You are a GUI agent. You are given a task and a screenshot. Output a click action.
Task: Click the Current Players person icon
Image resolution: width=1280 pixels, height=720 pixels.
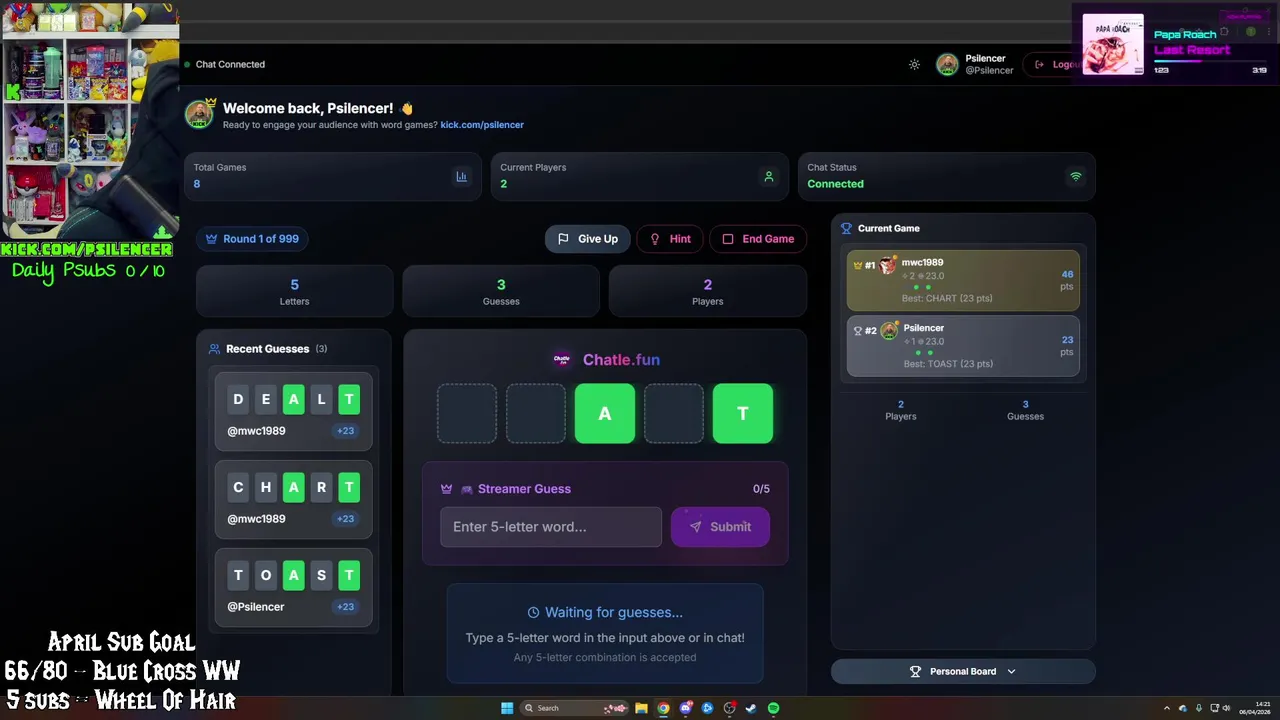769,176
